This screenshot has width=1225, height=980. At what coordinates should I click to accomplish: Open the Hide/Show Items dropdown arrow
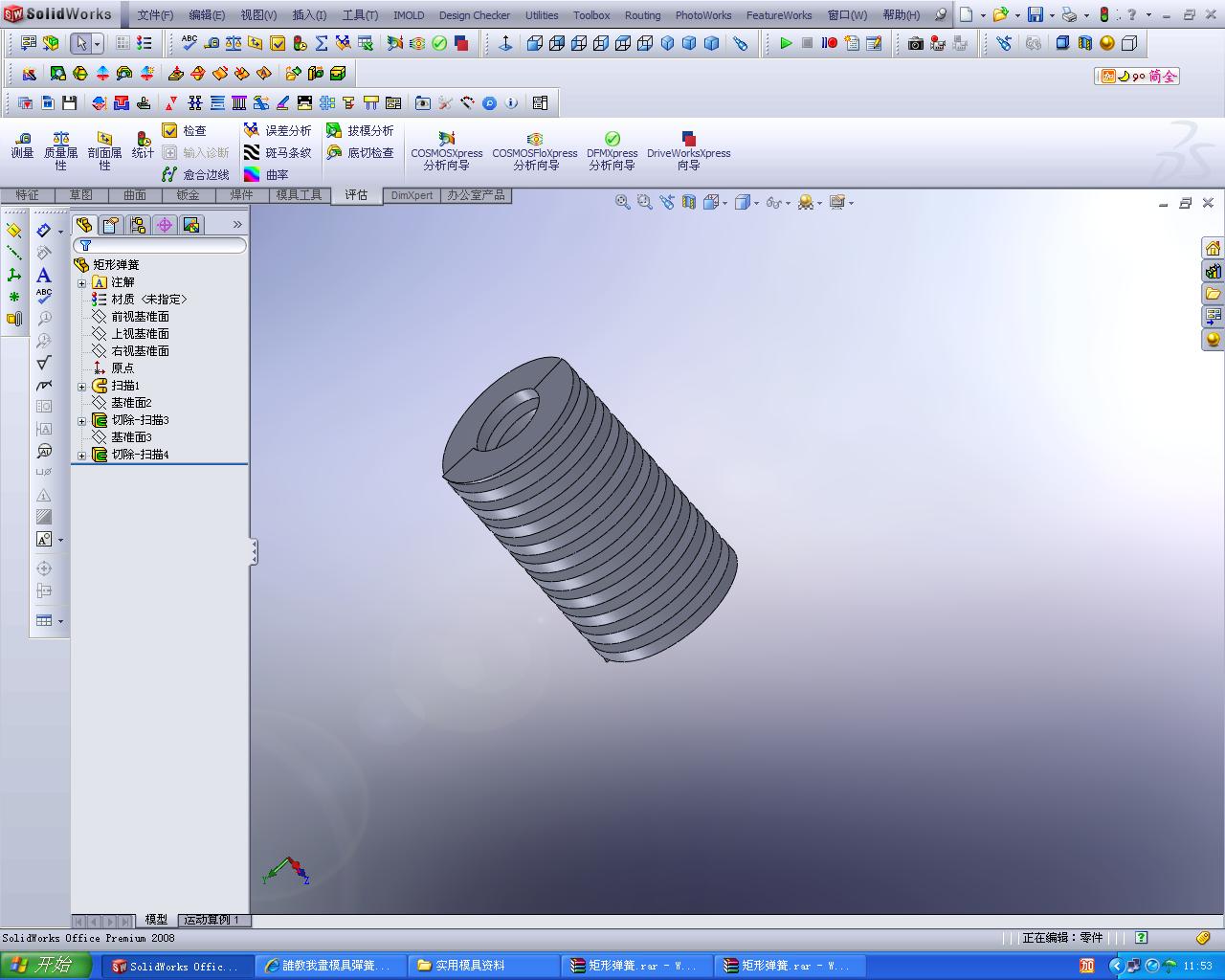point(788,203)
